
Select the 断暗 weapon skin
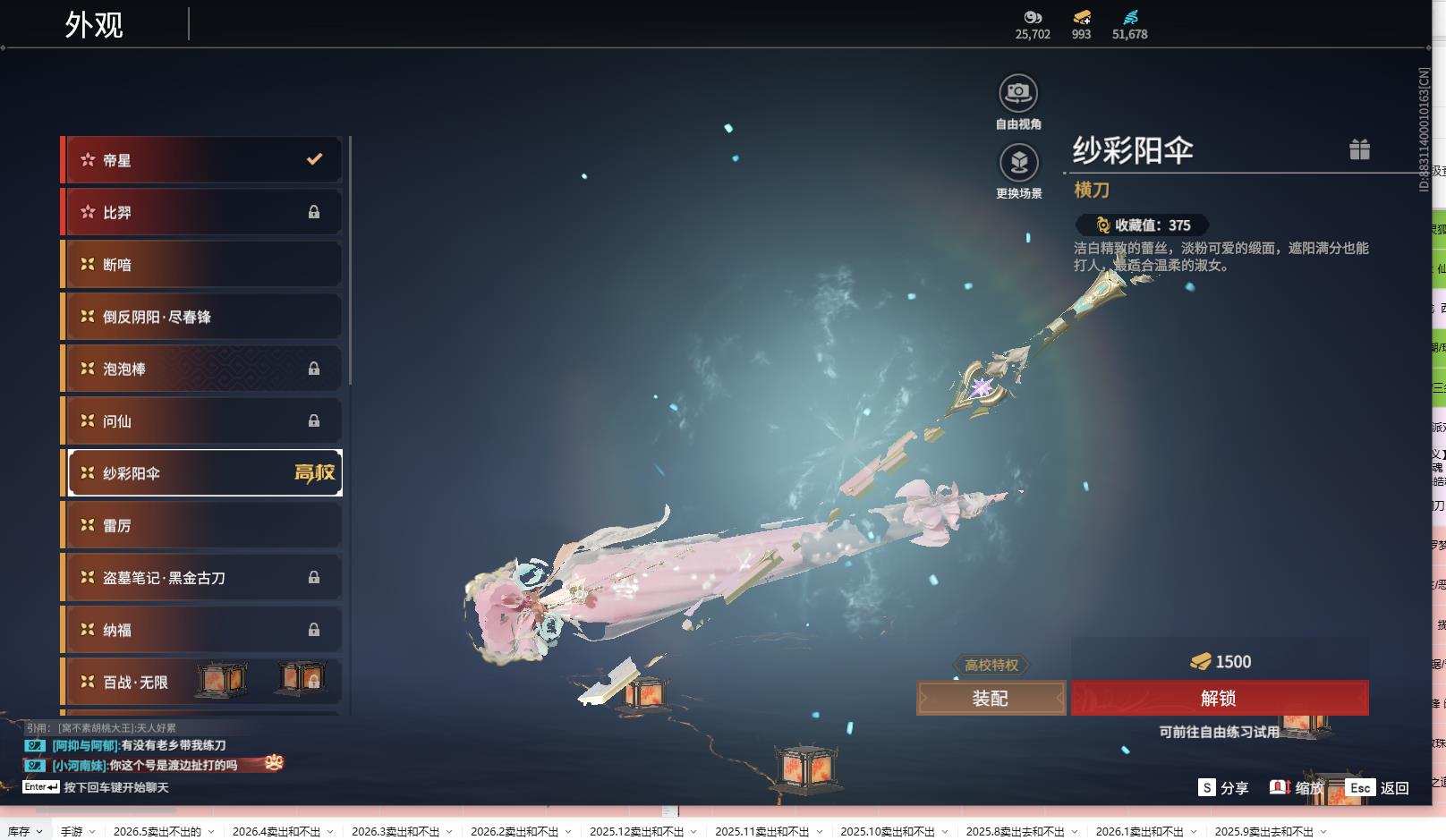(201, 264)
